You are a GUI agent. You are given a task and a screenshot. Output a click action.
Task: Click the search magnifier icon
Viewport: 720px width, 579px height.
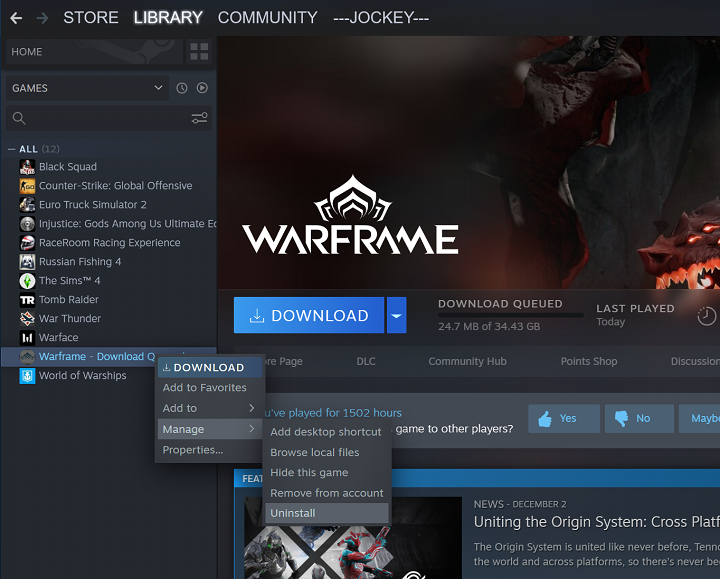tap(19, 118)
